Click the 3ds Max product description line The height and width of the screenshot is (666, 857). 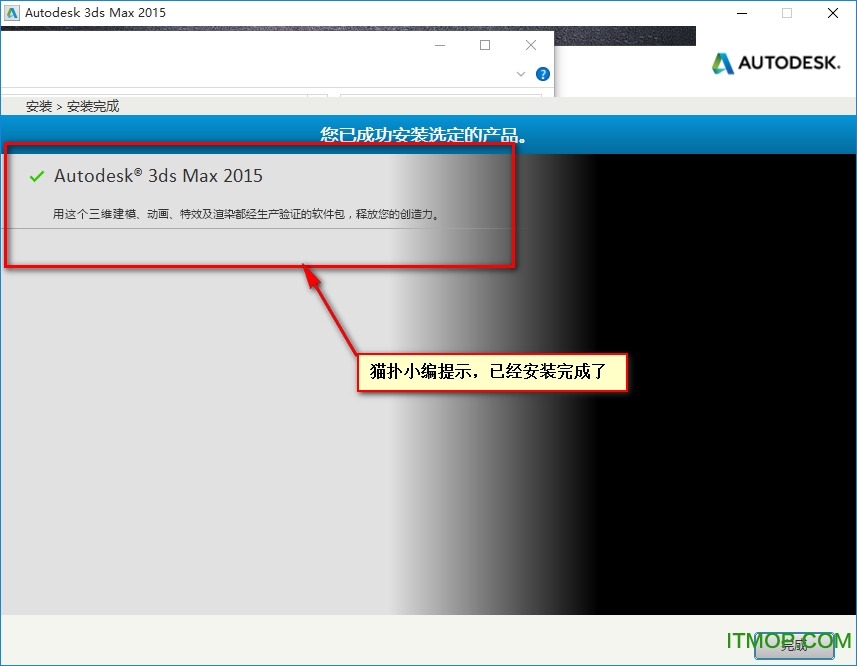click(245, 214)
